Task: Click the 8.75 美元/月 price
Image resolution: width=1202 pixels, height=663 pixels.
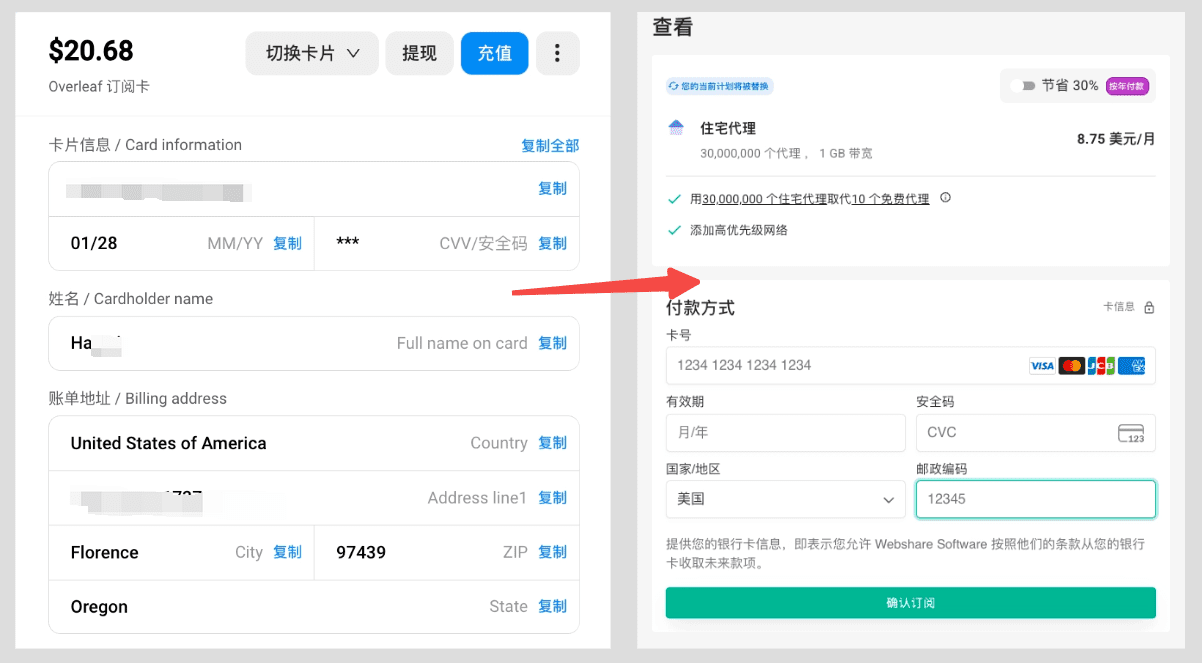Action: [x=1116, y=139]
